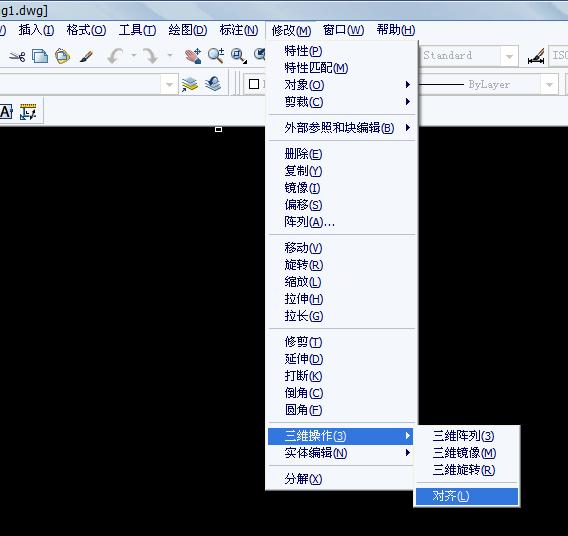Open the 帮助(H) menu
The image size is (568, 536).
[x=396, y=30]
